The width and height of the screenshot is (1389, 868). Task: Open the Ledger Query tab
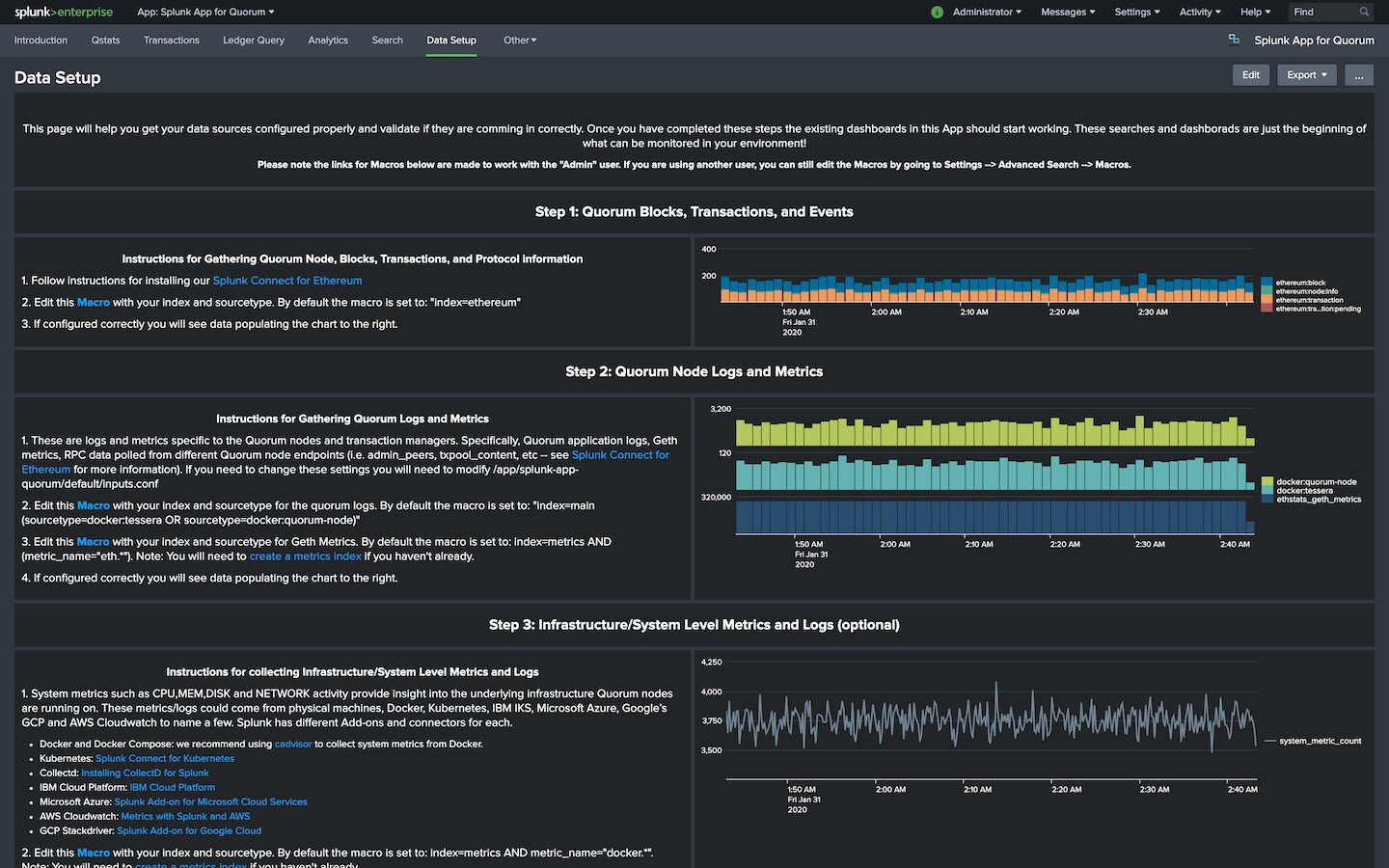[254, 41]
